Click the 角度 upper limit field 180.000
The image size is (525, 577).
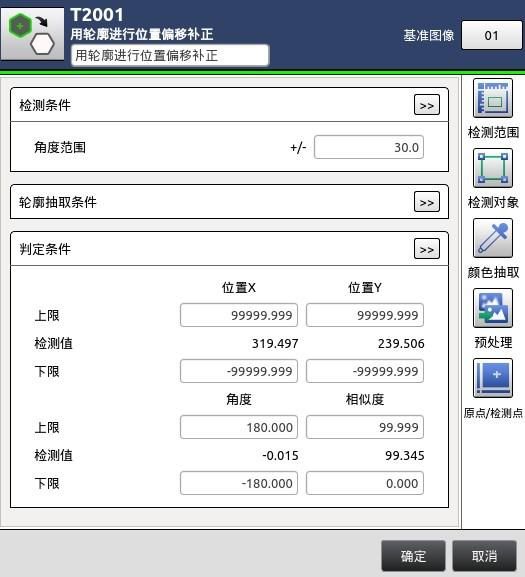coord(239,427)
